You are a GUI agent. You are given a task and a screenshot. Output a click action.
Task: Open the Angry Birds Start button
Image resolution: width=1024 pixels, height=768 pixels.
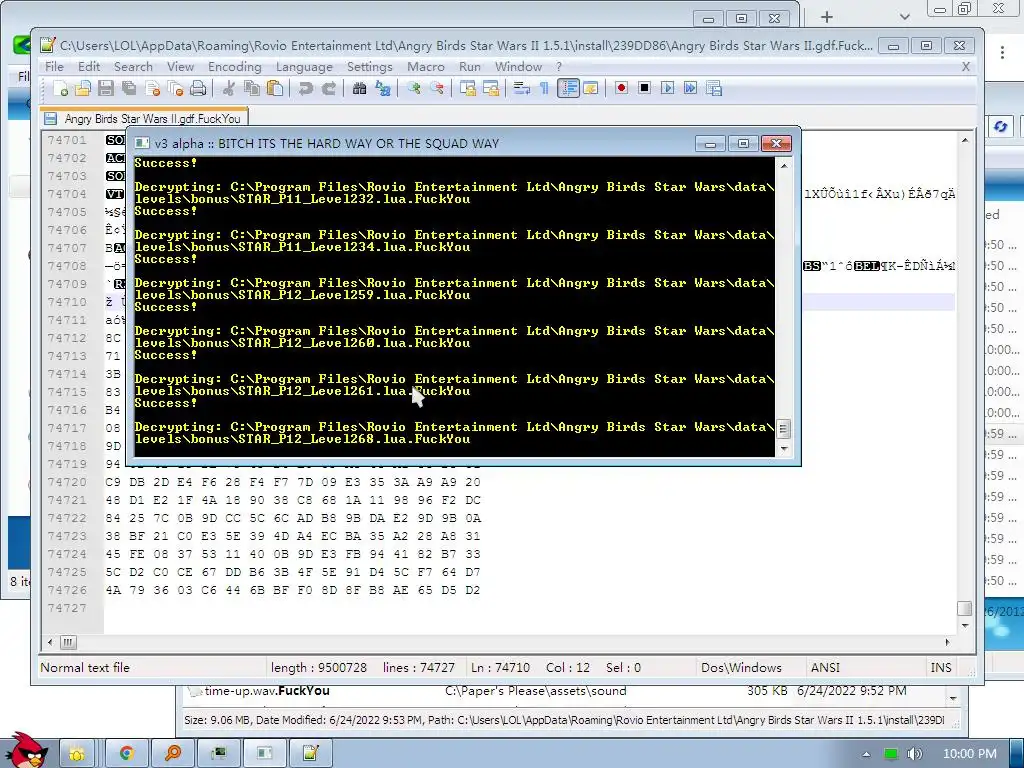click(x=26, y=751)
